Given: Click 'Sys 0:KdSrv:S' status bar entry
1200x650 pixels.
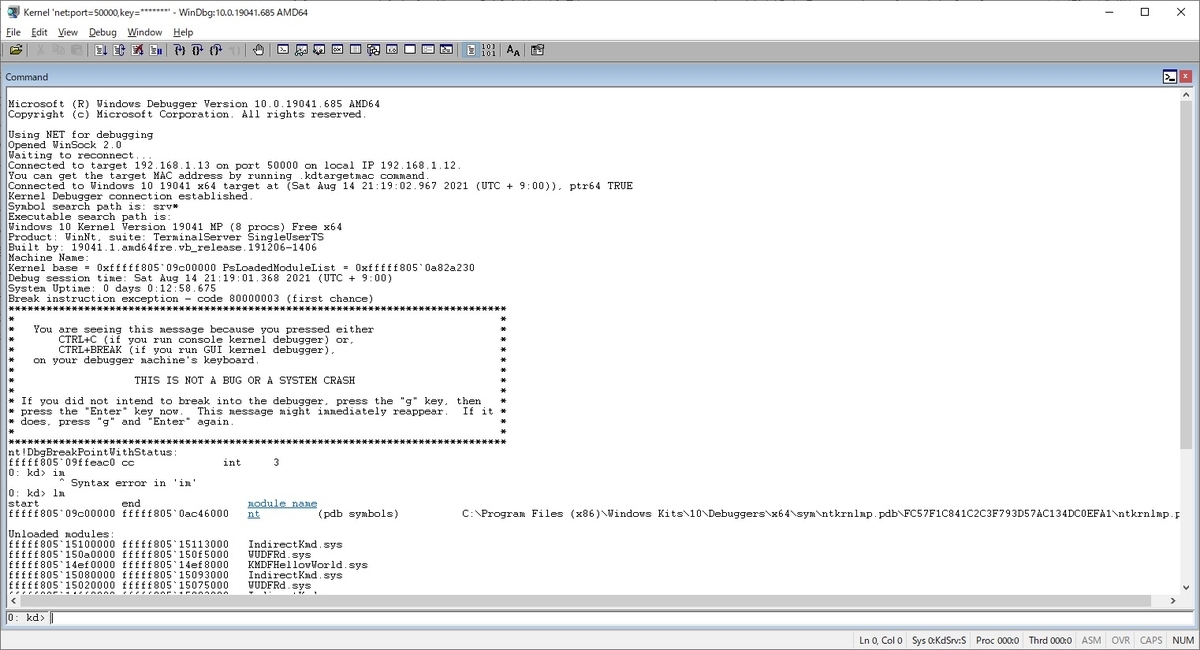Looking at the screenshot, I should [939, 640].
